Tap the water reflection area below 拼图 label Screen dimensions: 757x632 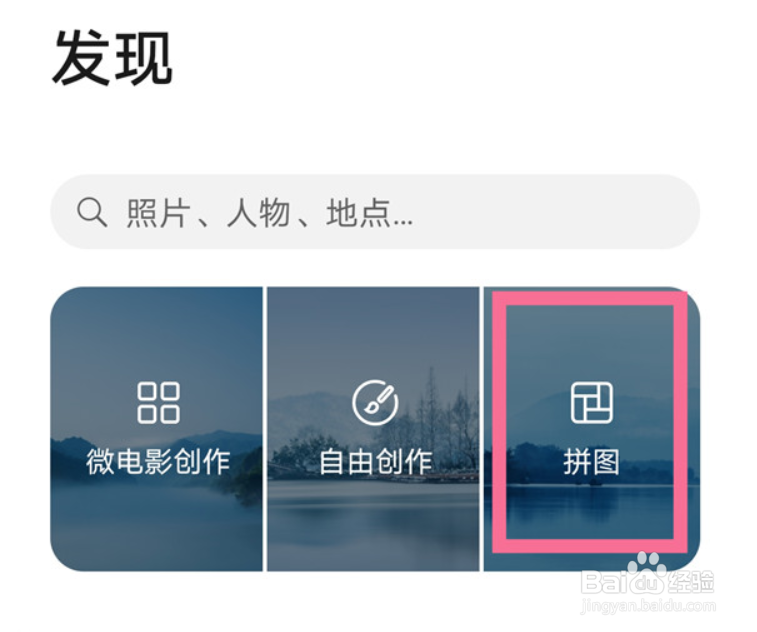(590, 509)
